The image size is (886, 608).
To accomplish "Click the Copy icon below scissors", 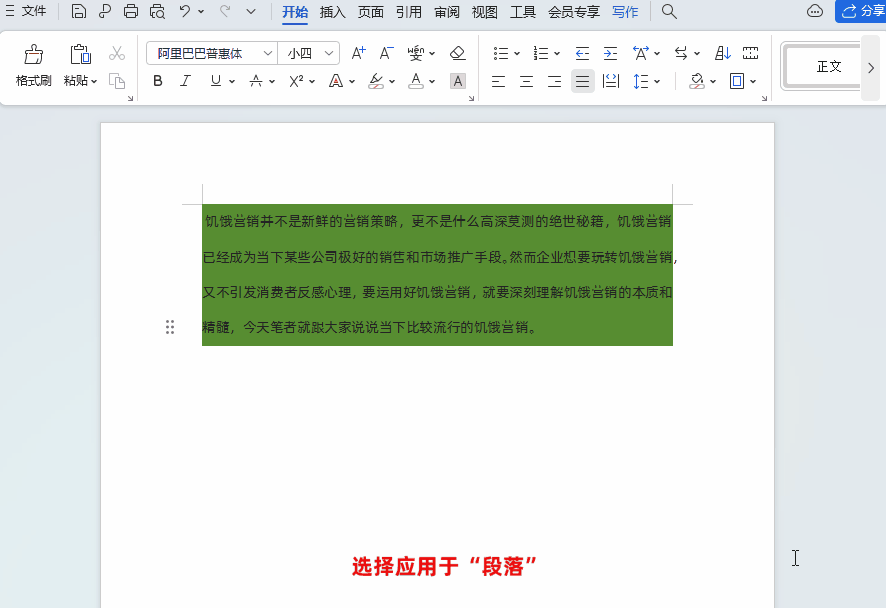I will click(117, 81).
